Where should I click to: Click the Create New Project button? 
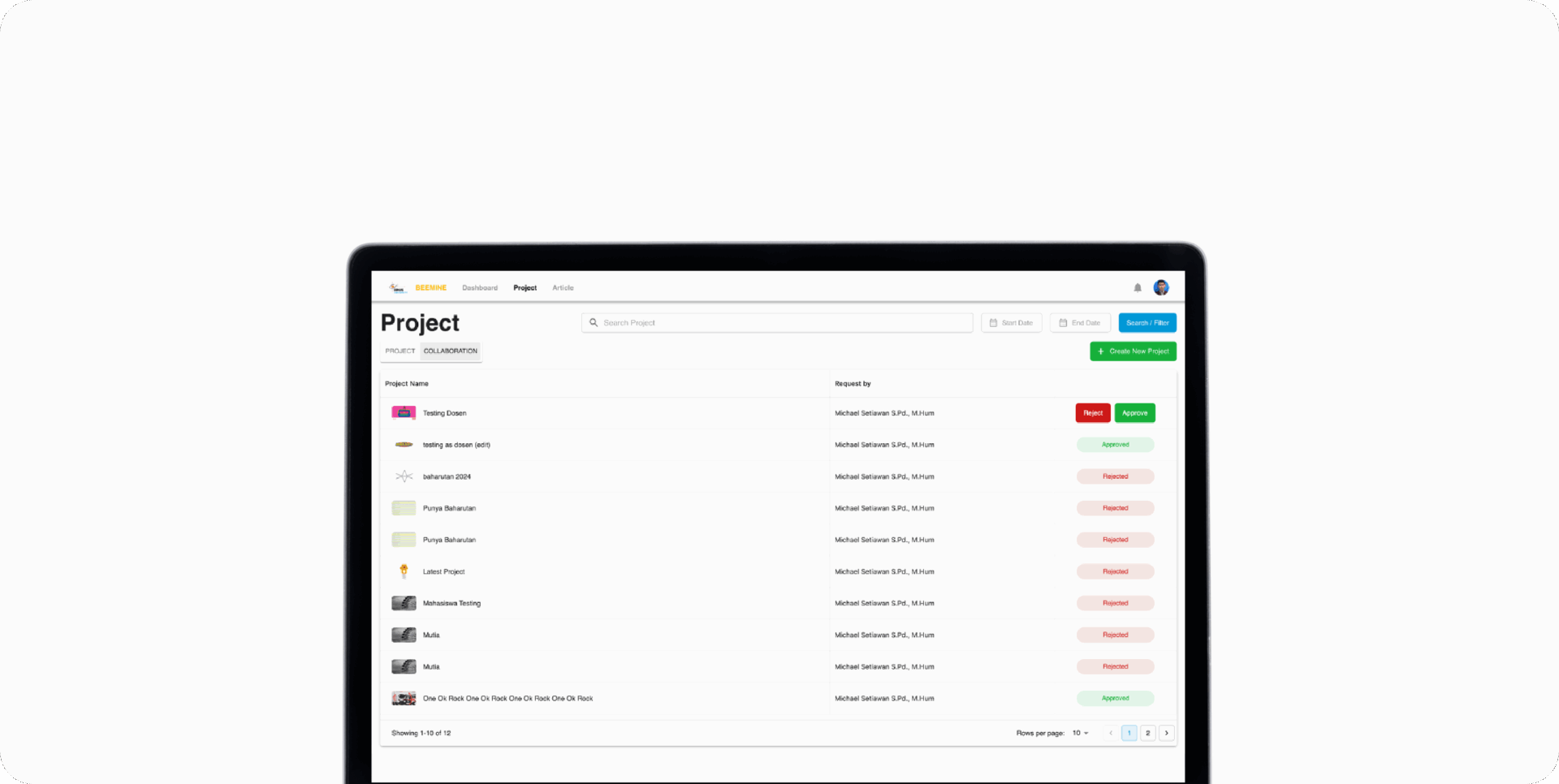point(1133,351)
